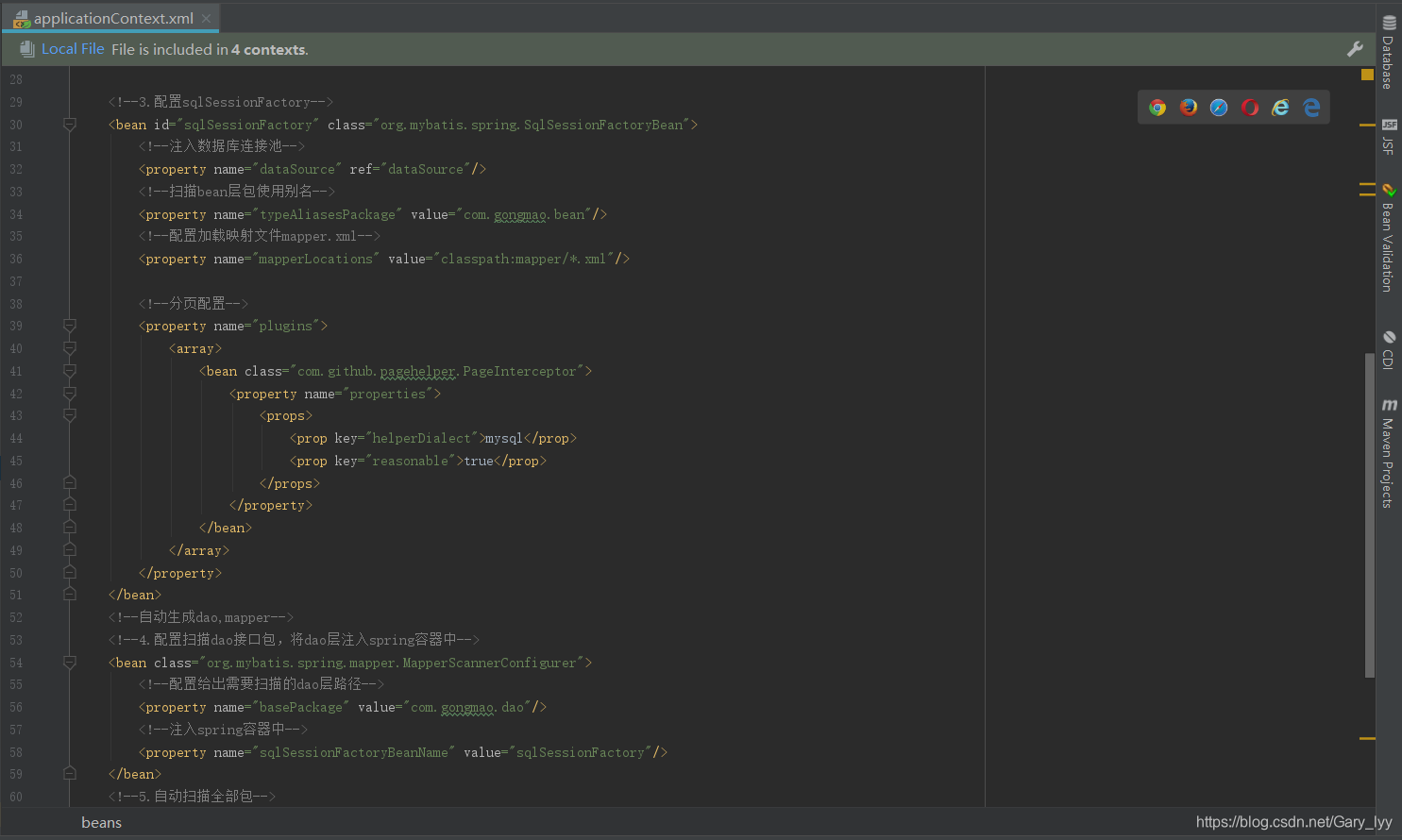Viewport: 1402px width, 840px height.
Task: Collapse MapperScannerConfigurer bean fold line 54
Action: pyautogui.click(x=70, y=663)
